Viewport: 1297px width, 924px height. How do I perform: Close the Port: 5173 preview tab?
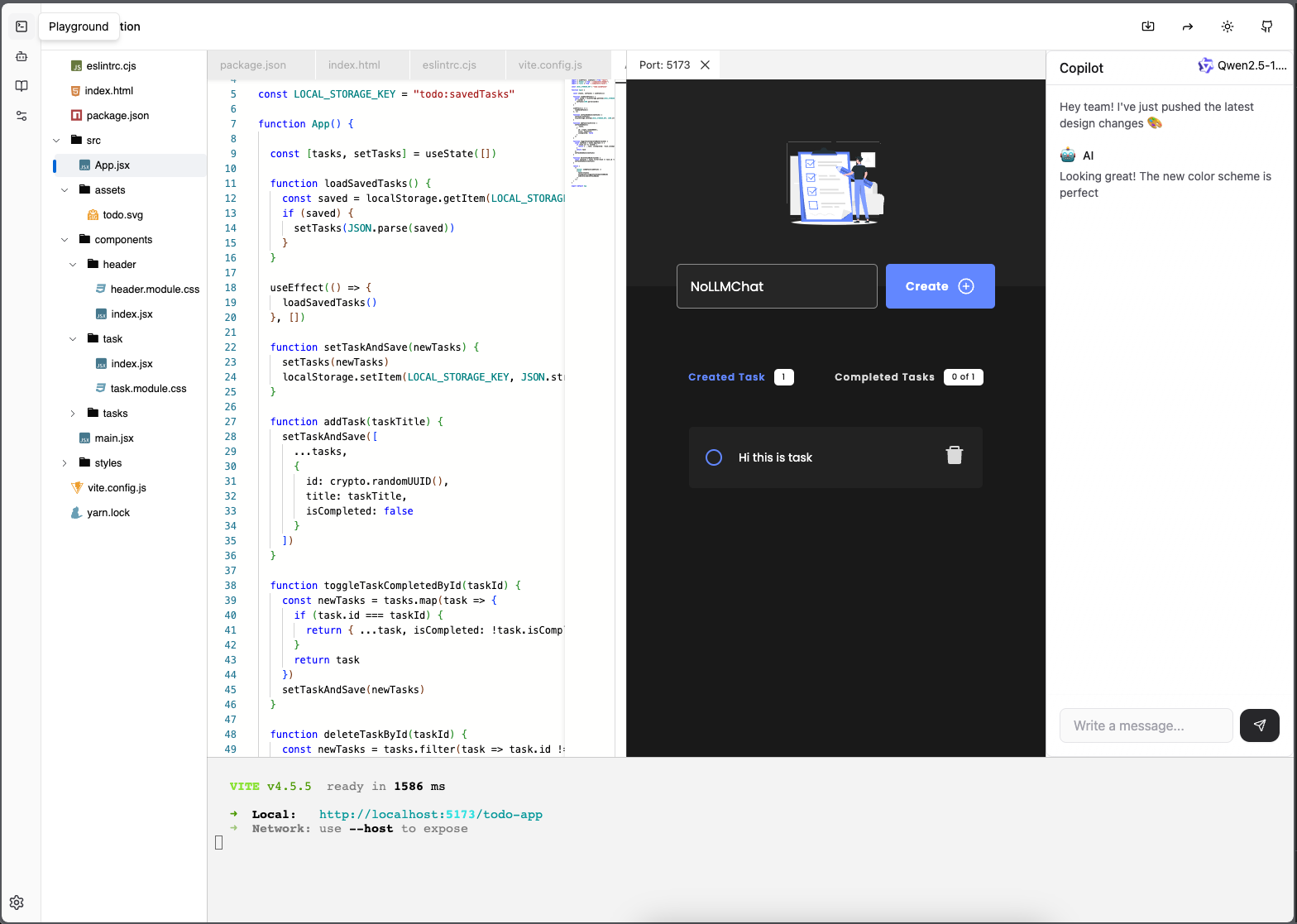pos(706,65)
